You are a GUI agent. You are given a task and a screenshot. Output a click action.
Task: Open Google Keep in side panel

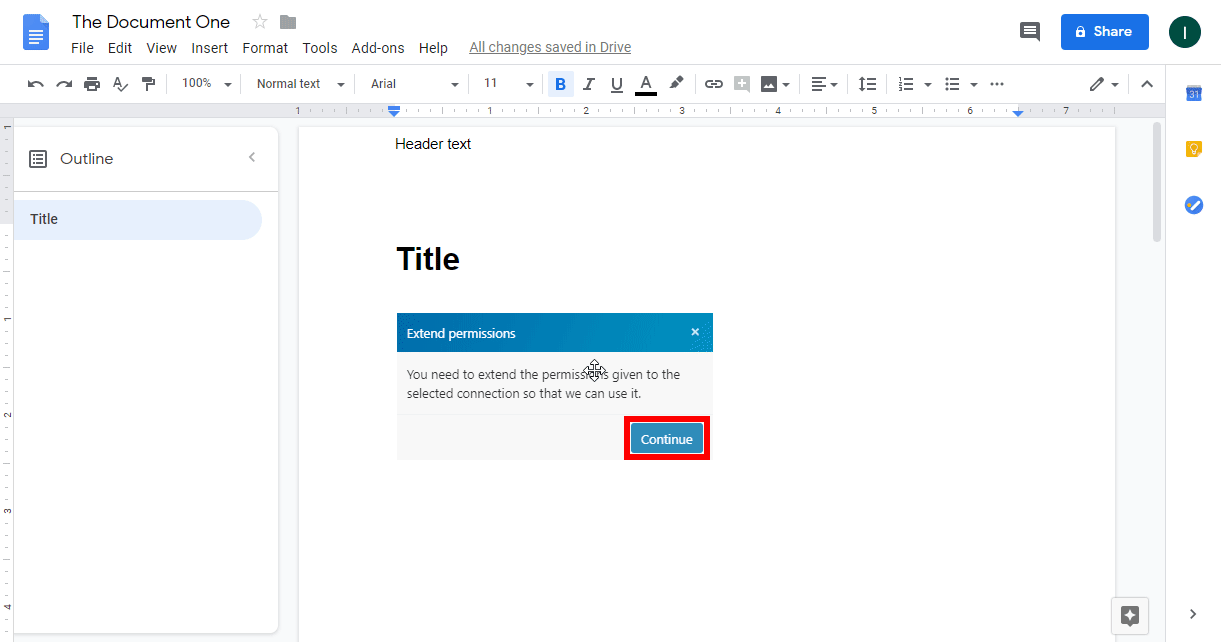[x=1193, y=149]
